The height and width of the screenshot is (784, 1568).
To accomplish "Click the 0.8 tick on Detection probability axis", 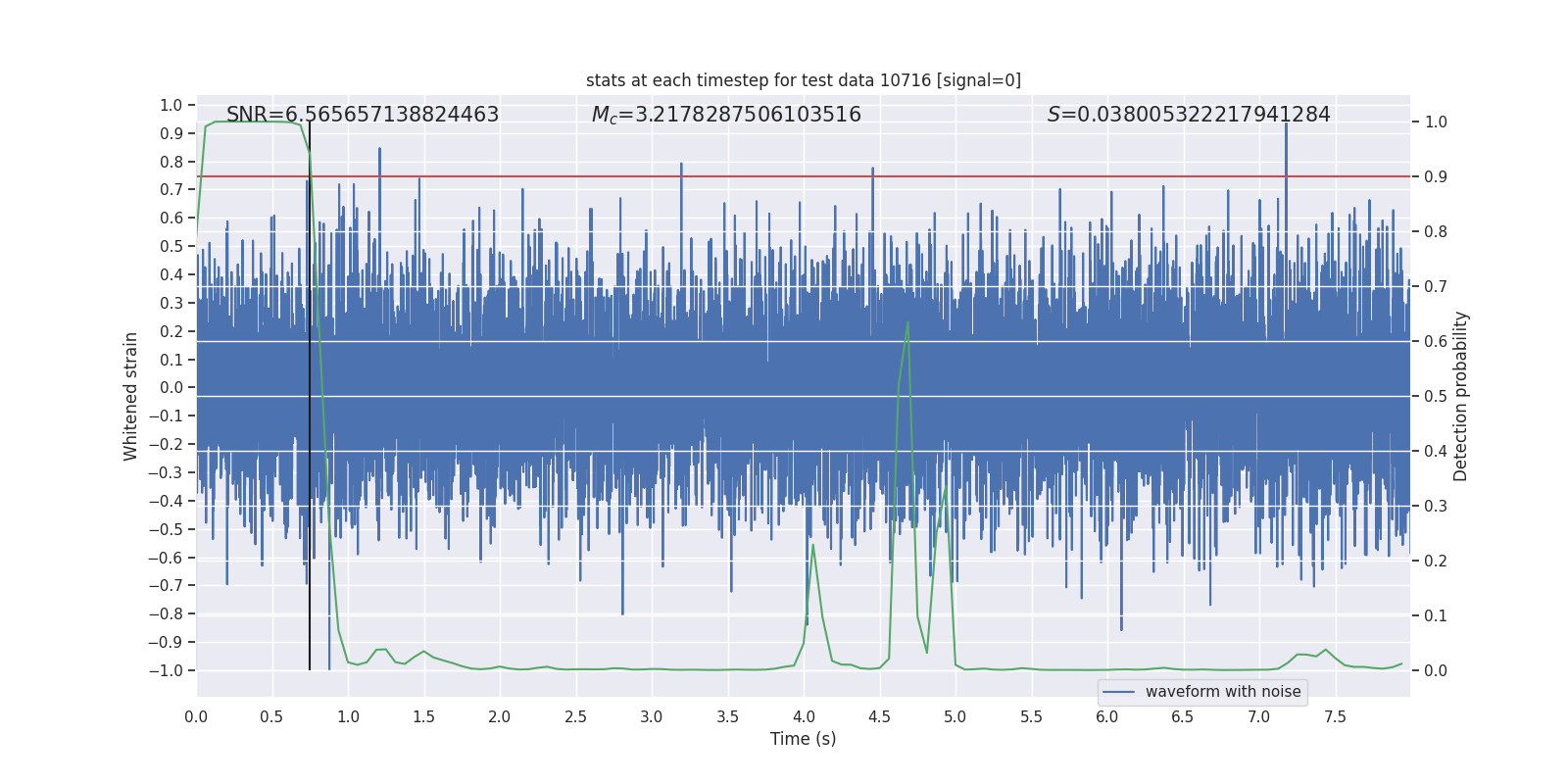I will [x=1436, y=231].
